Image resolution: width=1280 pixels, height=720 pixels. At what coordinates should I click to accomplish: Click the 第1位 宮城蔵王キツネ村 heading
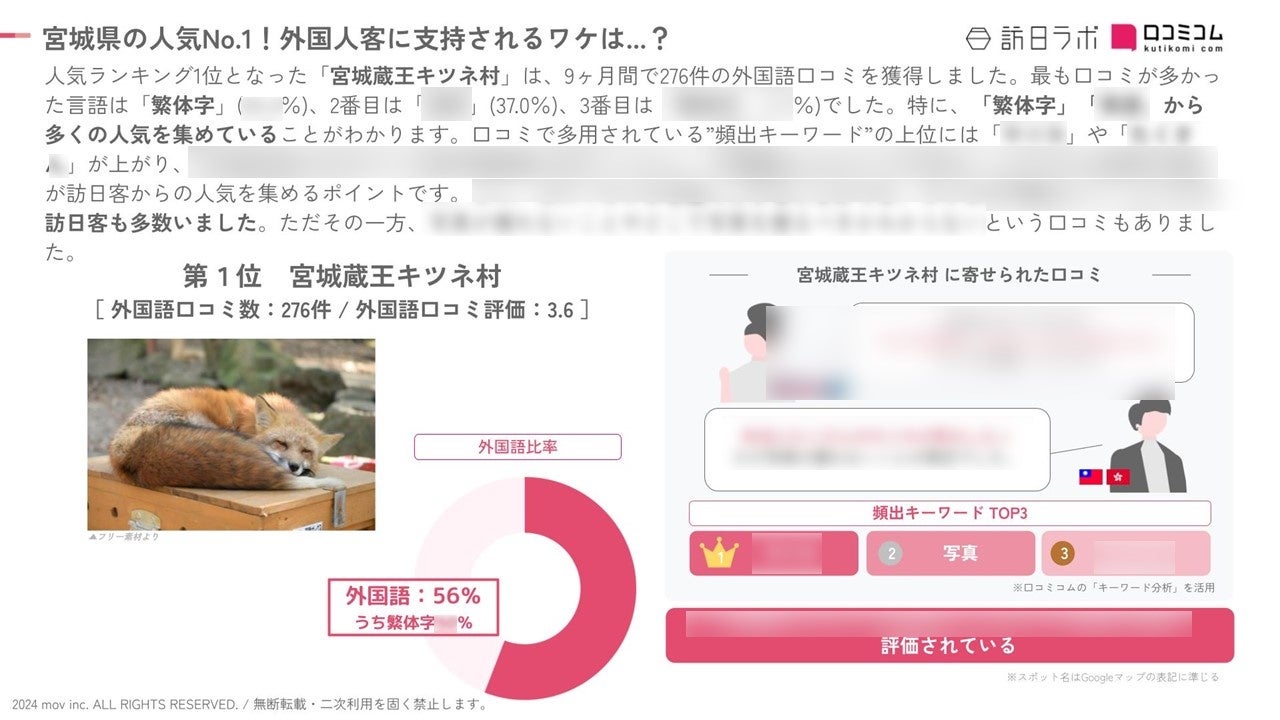click(x=341, y=275)
